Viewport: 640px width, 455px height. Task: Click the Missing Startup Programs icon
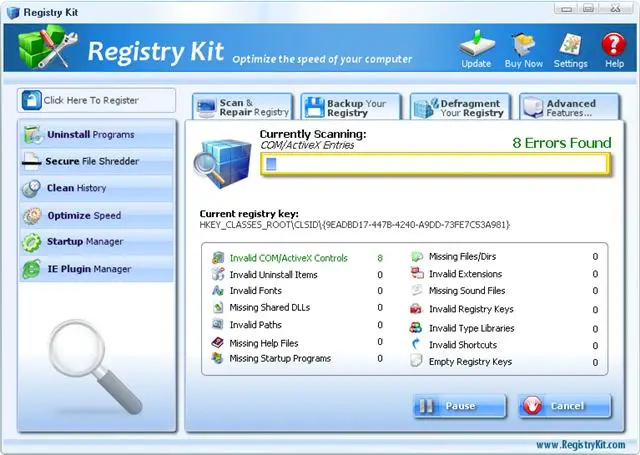click(218, 358)
